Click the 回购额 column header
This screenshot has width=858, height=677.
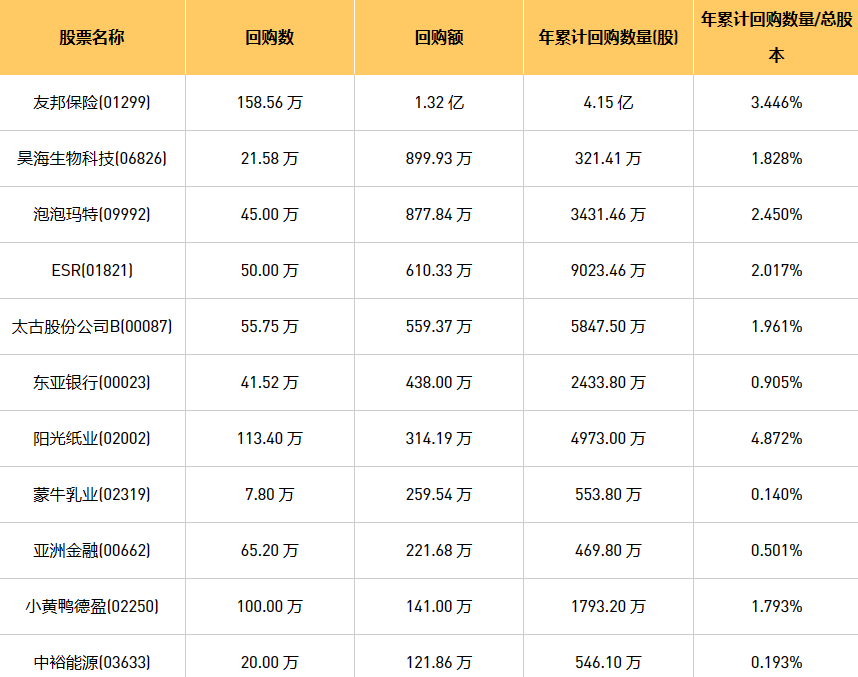pos(438,38)
